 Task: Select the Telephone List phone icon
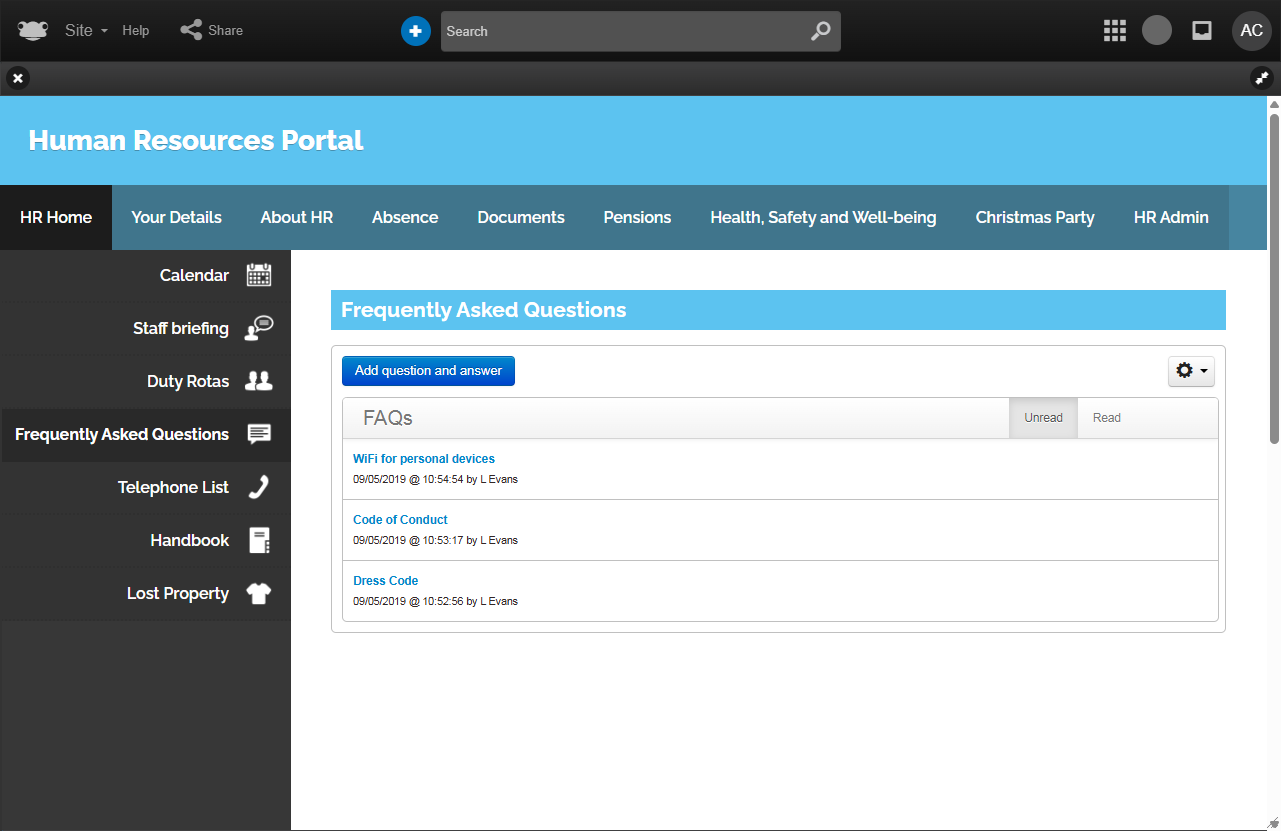259,487
